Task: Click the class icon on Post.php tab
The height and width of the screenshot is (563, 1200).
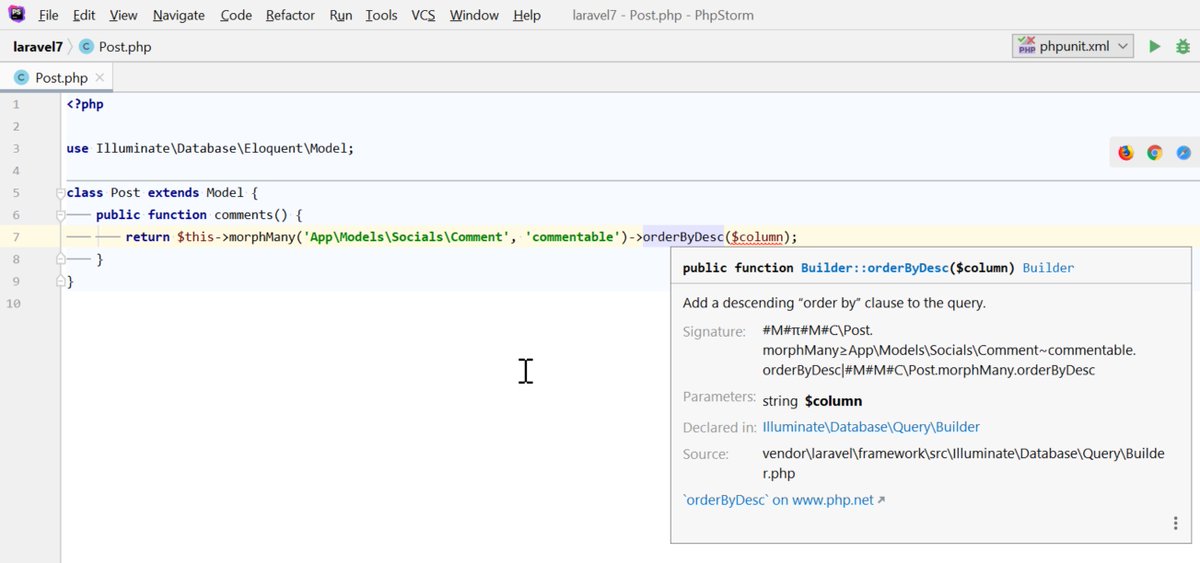Action: [22, 77]
